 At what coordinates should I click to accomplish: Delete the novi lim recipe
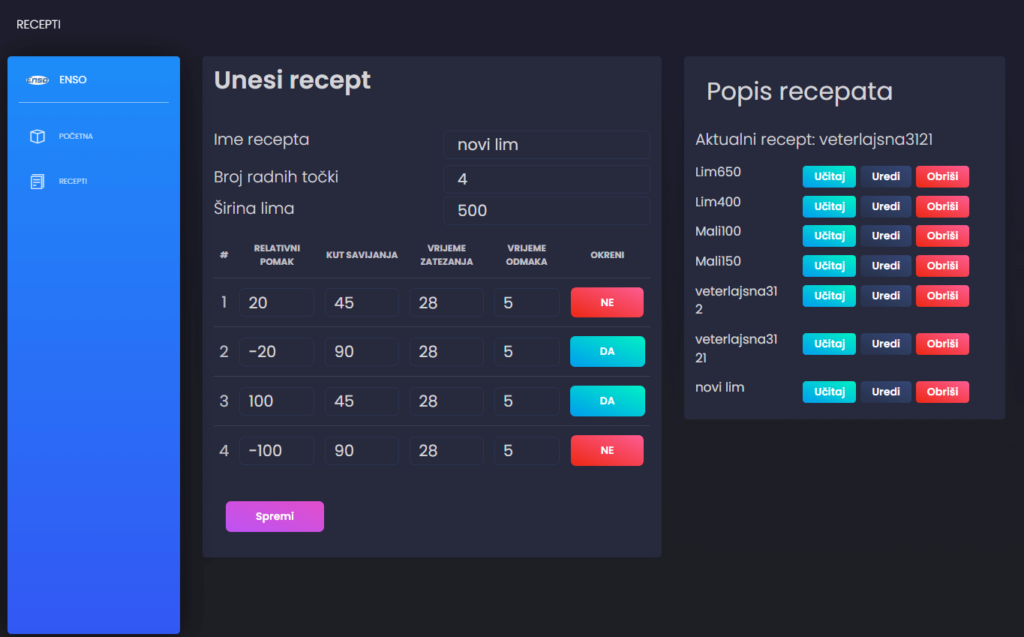pos(942,391)
